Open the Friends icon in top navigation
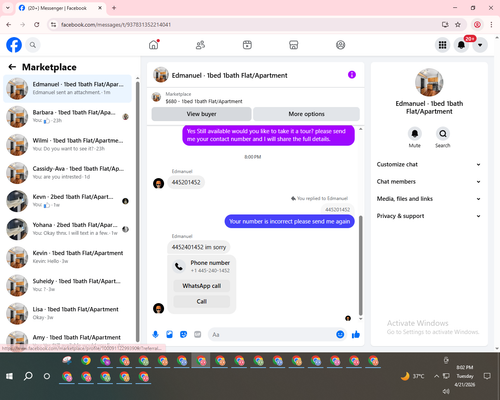 [x=200, y=45]
